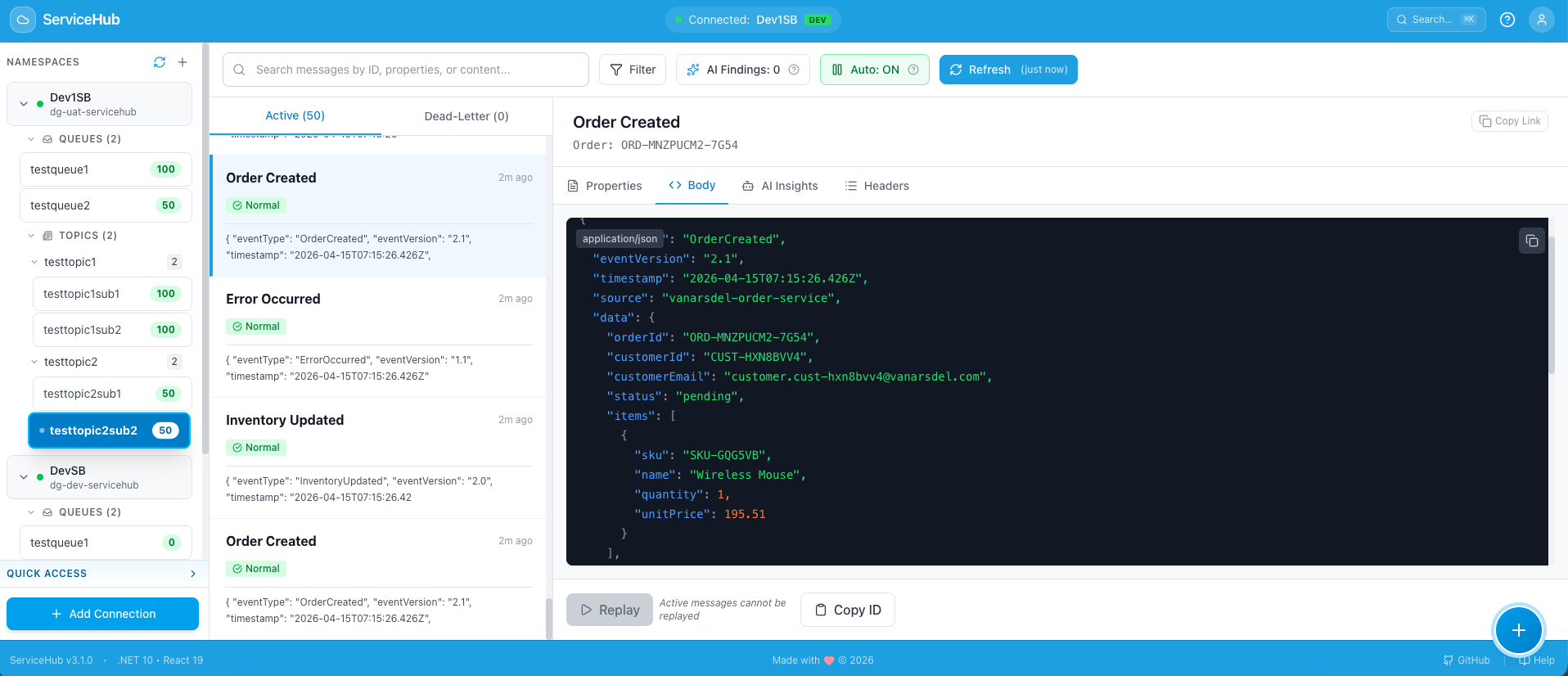Click the magnifier icon in message search
The image size is (1568, 676).
(239, 70)
